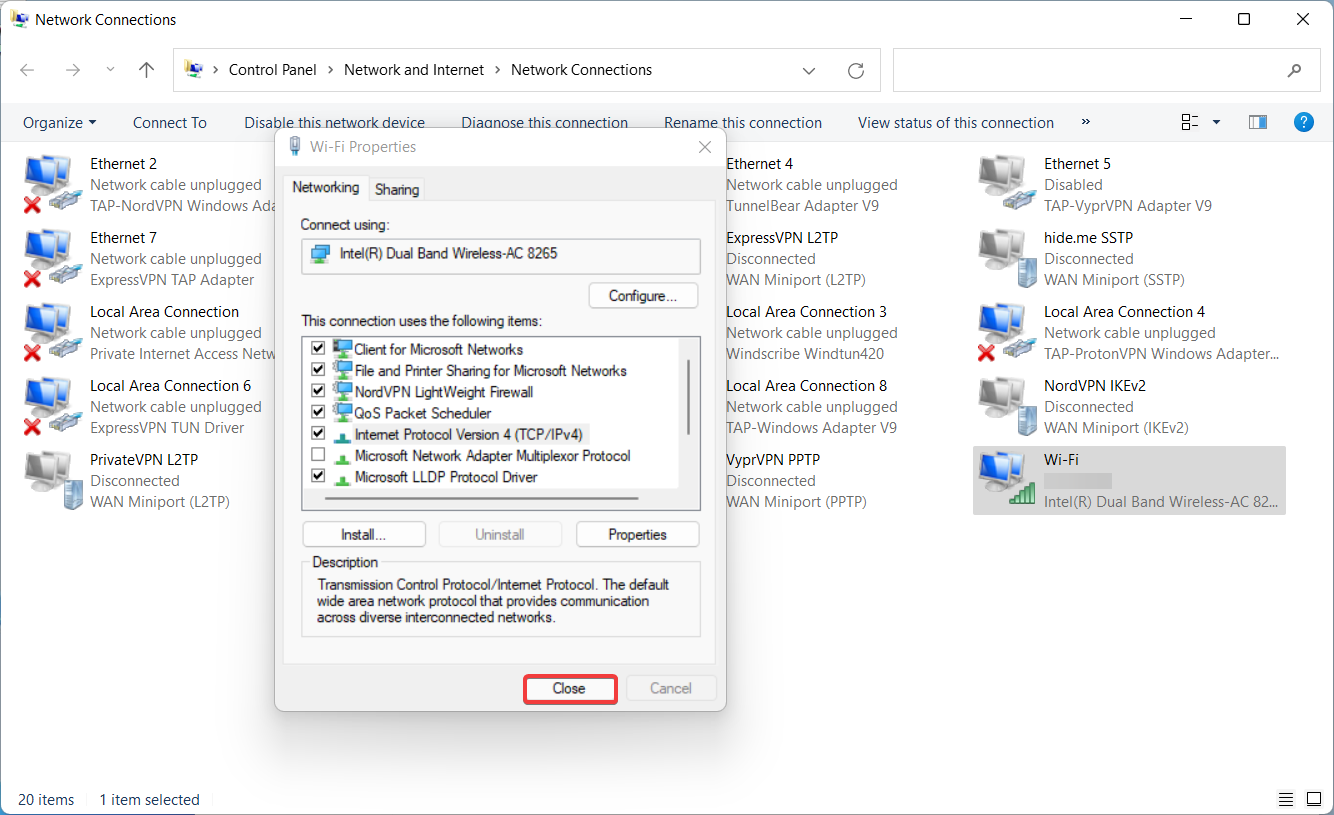Screen dimensions: 1334x815
Task: Enable Microsoft Network Adapter Multiplexor Protocol
Action: click(x=318, y=456)
